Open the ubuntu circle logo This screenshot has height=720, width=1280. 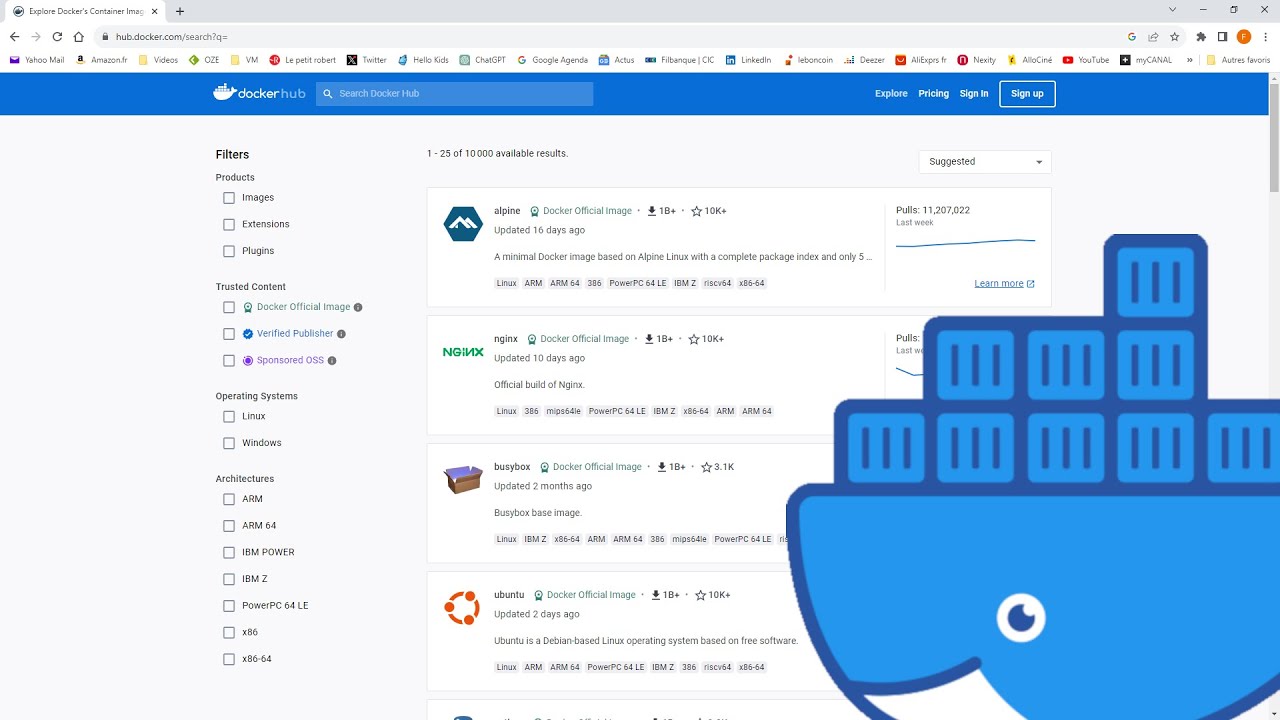pyautogui.click(x=462, y=608)
